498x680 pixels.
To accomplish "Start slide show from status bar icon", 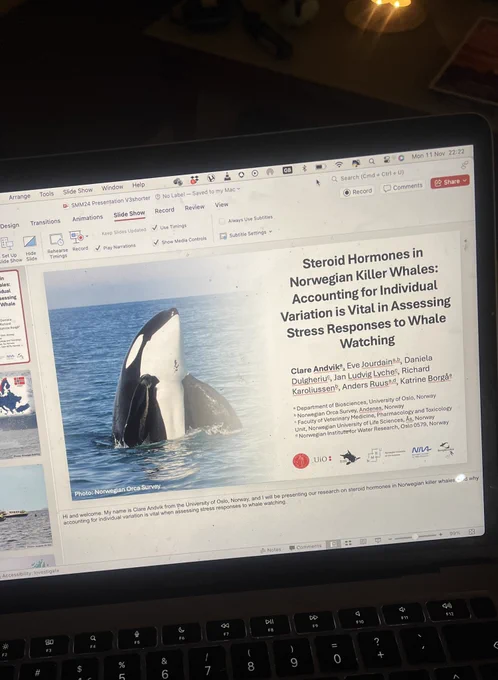I will coord(378,540).
